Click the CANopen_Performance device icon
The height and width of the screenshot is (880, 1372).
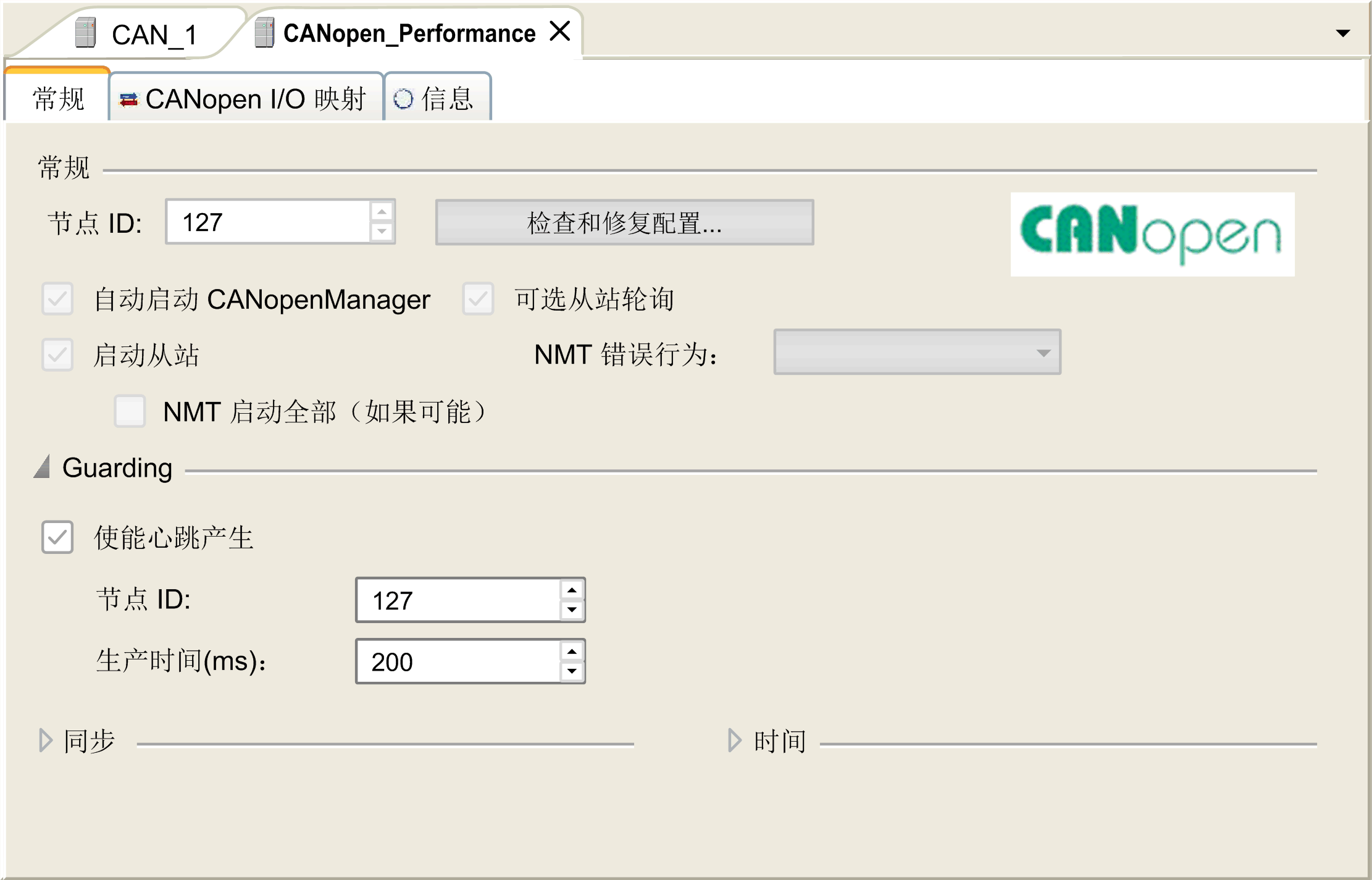(x=264, y=33)
